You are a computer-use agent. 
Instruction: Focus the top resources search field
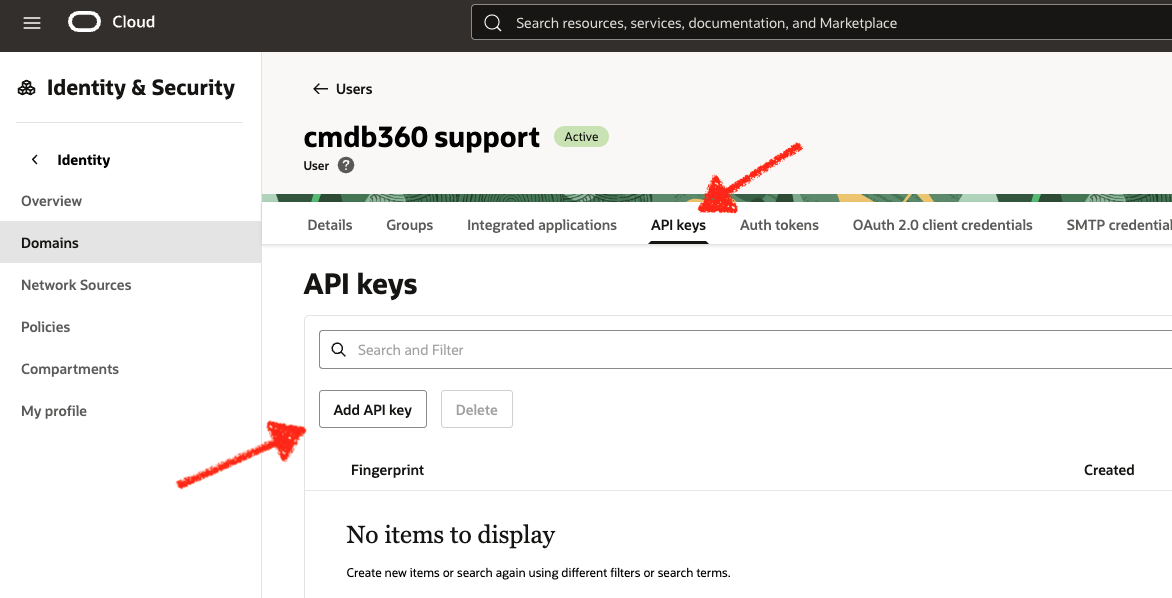(821, 23)
